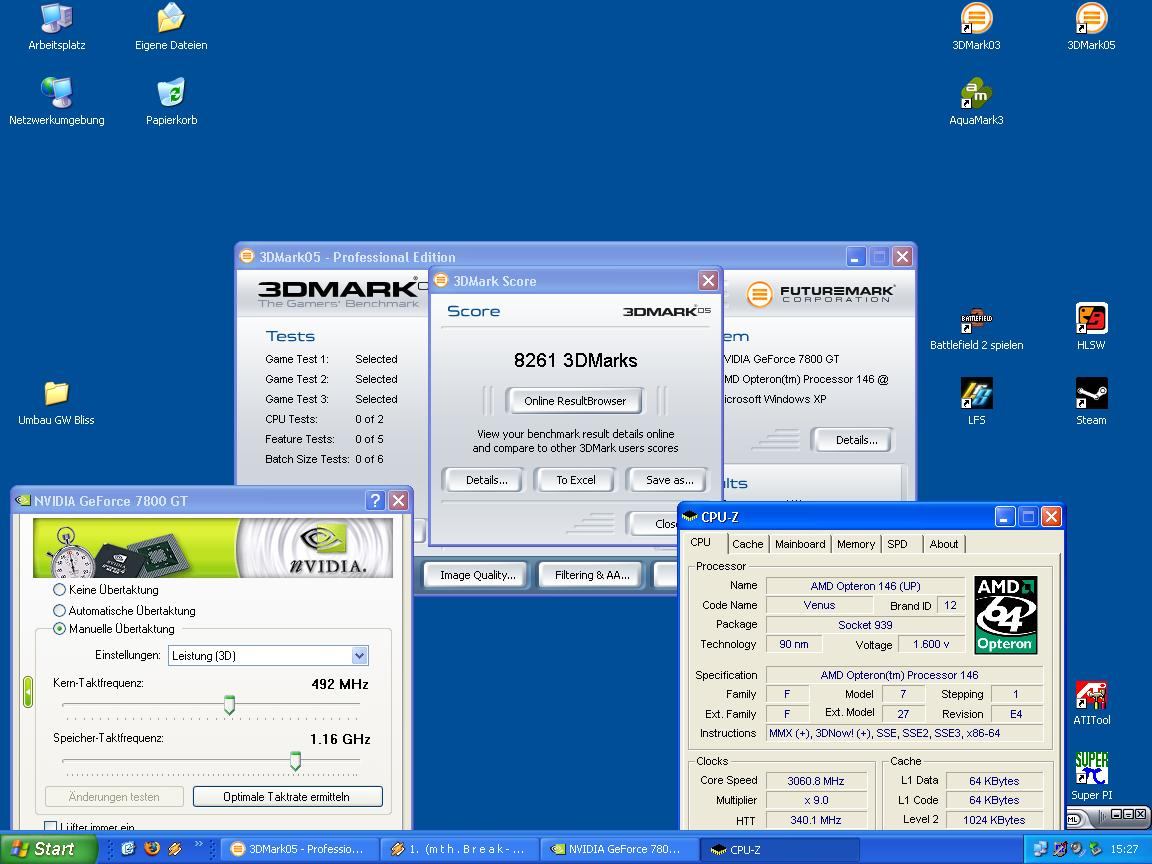Open the Eigene Dateien folder icon
The image size is (1152, 864).
(x=171, y=27)
